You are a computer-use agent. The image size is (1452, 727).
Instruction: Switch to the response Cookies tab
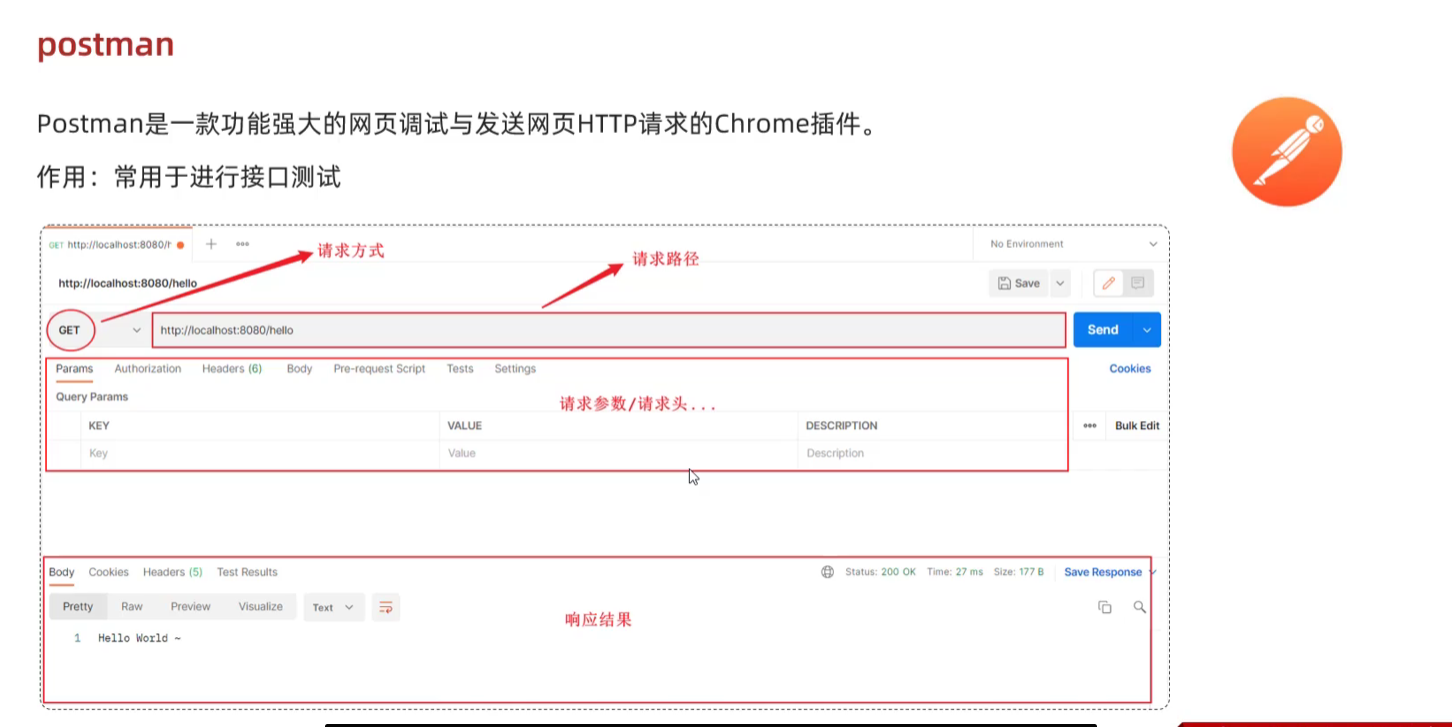point(109,572)
